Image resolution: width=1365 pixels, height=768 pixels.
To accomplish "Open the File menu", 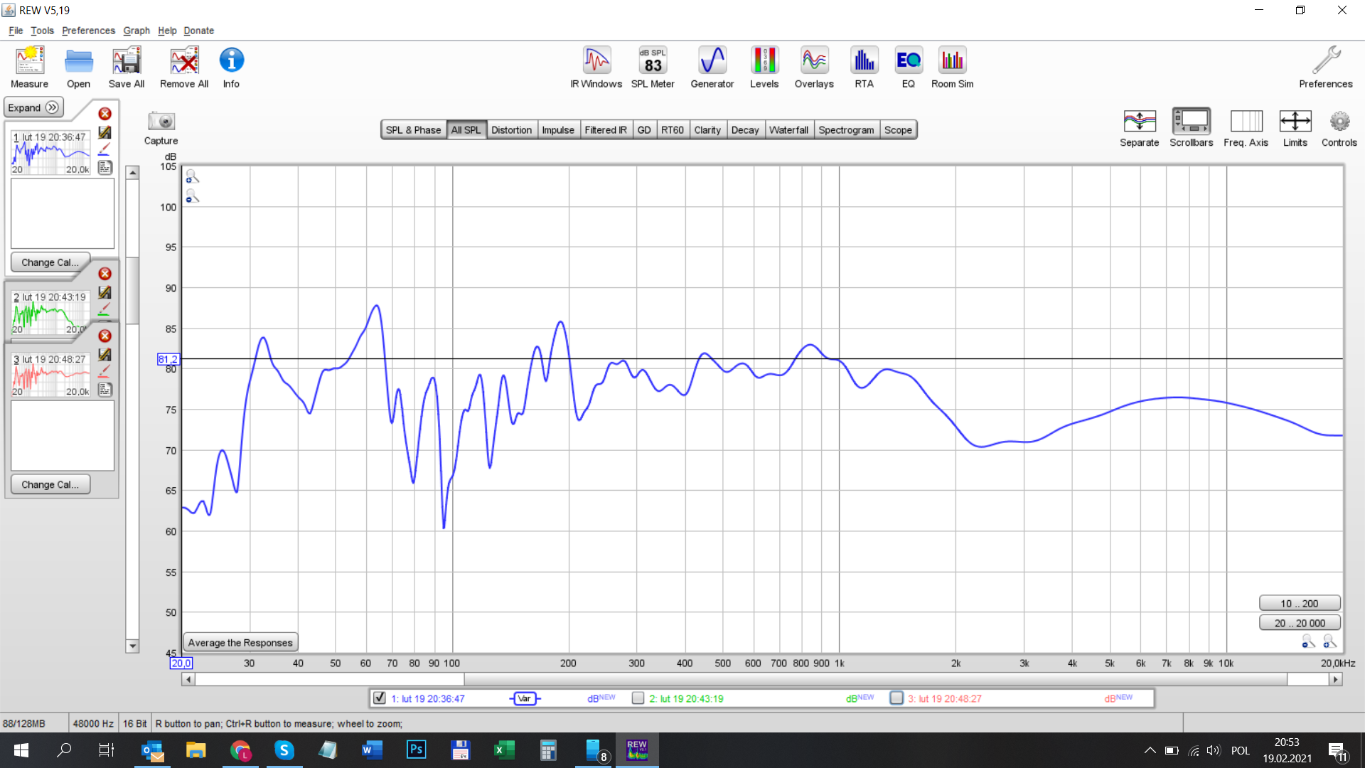I will pos(16,30).
